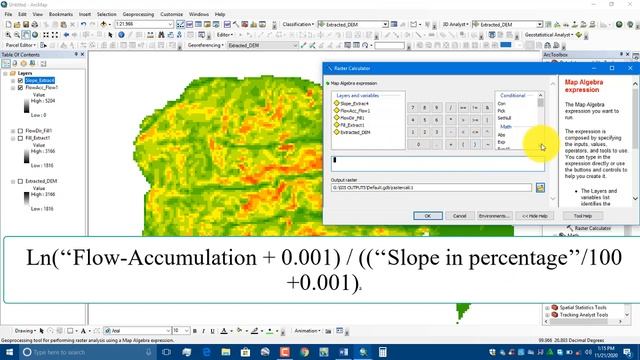Screen dimensions: 640x360
Task: Select the Identify tool blue icon
Action: click(x=121, y=35)
